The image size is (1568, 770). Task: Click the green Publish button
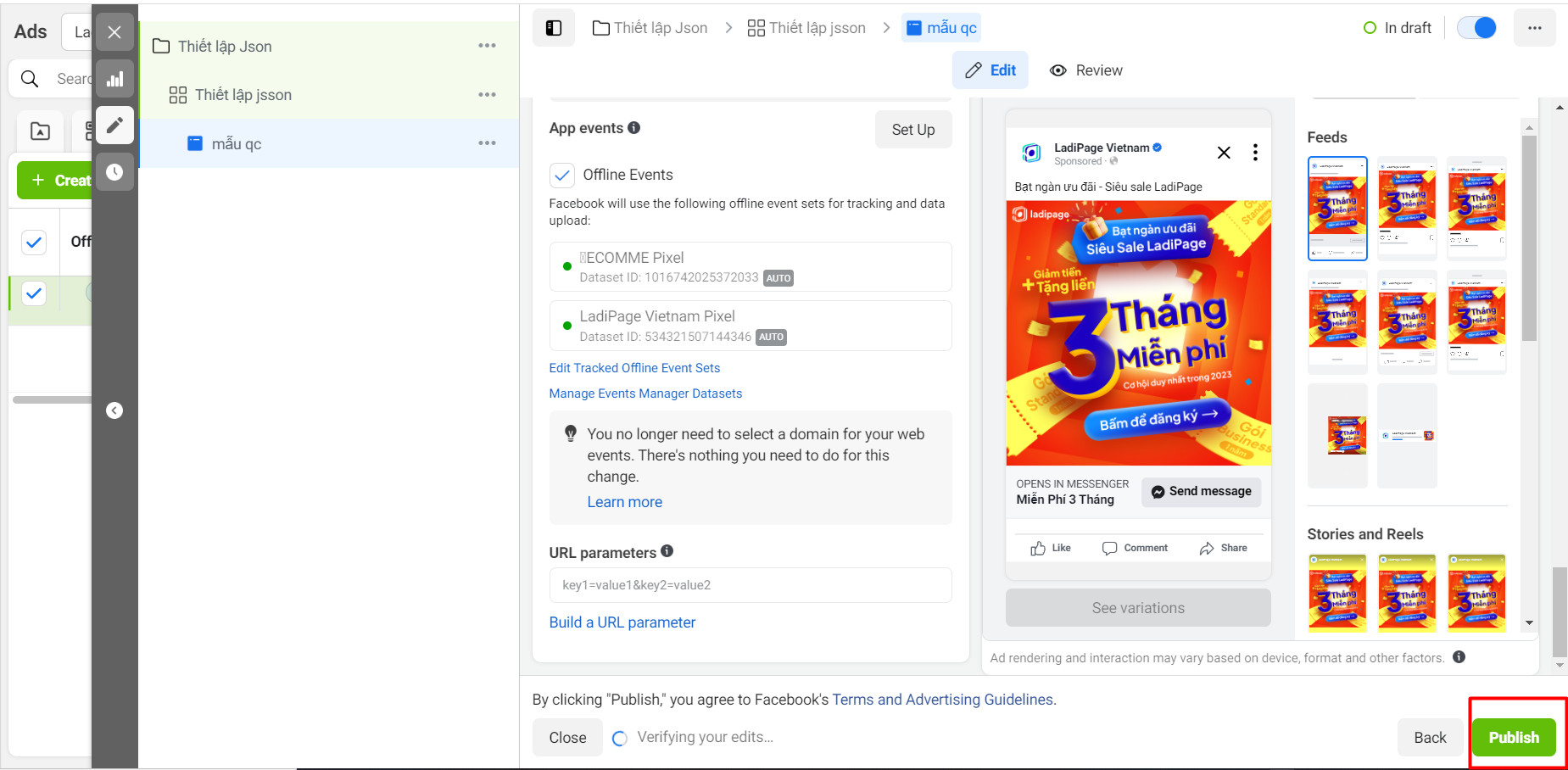pyautogui.click(x=1514, y=738)
